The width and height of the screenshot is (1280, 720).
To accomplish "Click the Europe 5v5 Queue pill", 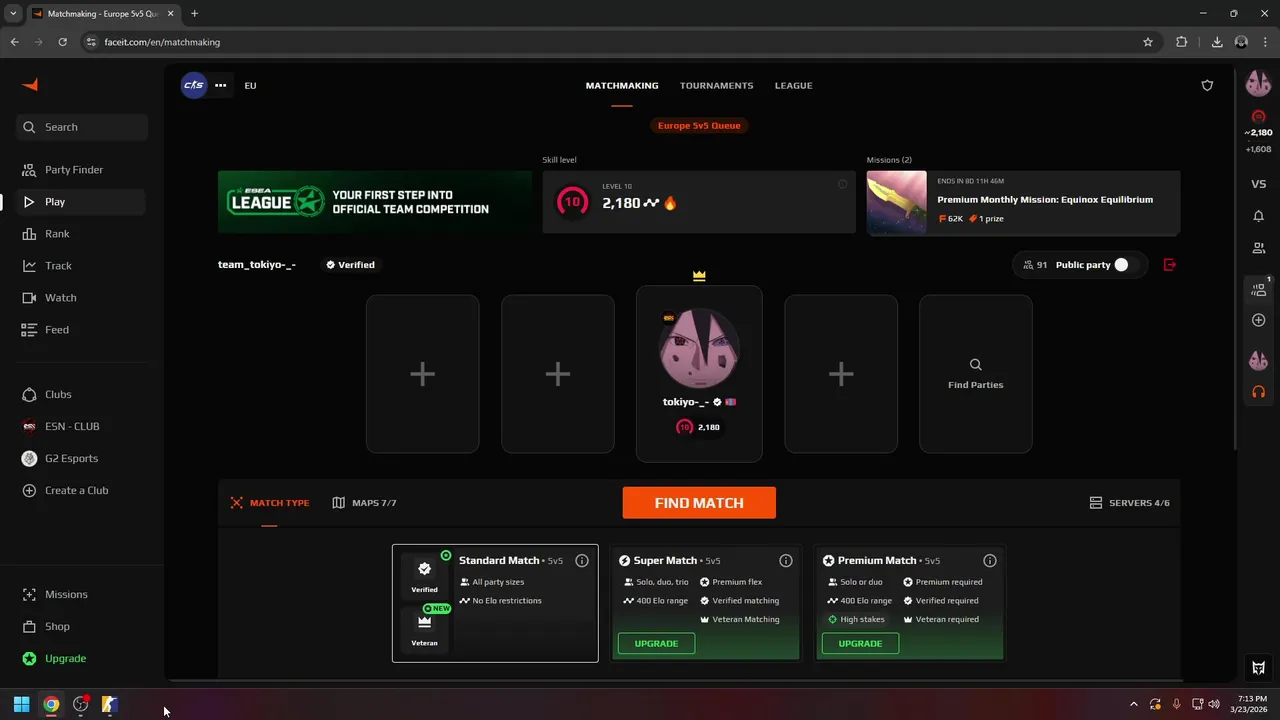I will coord(699,125).
